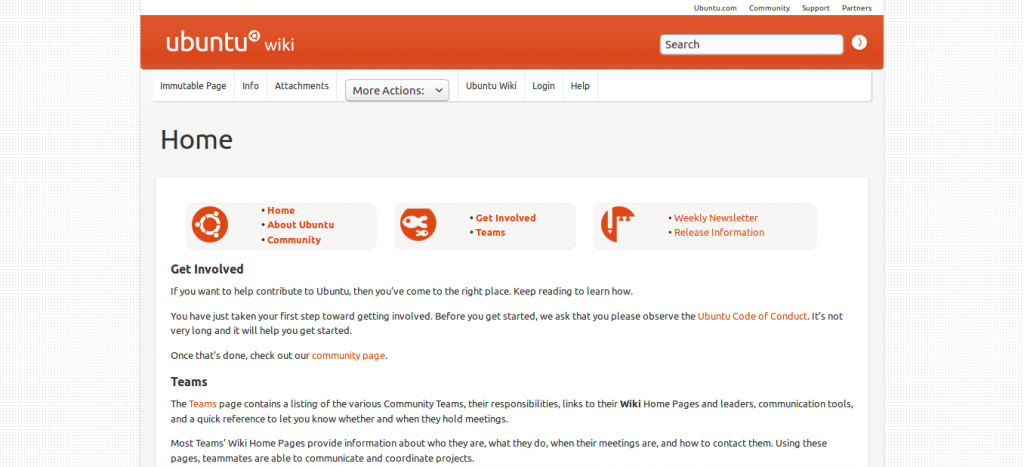Open the Partners top link
This screenshot has width=1024, height=467.
(857, 8)
